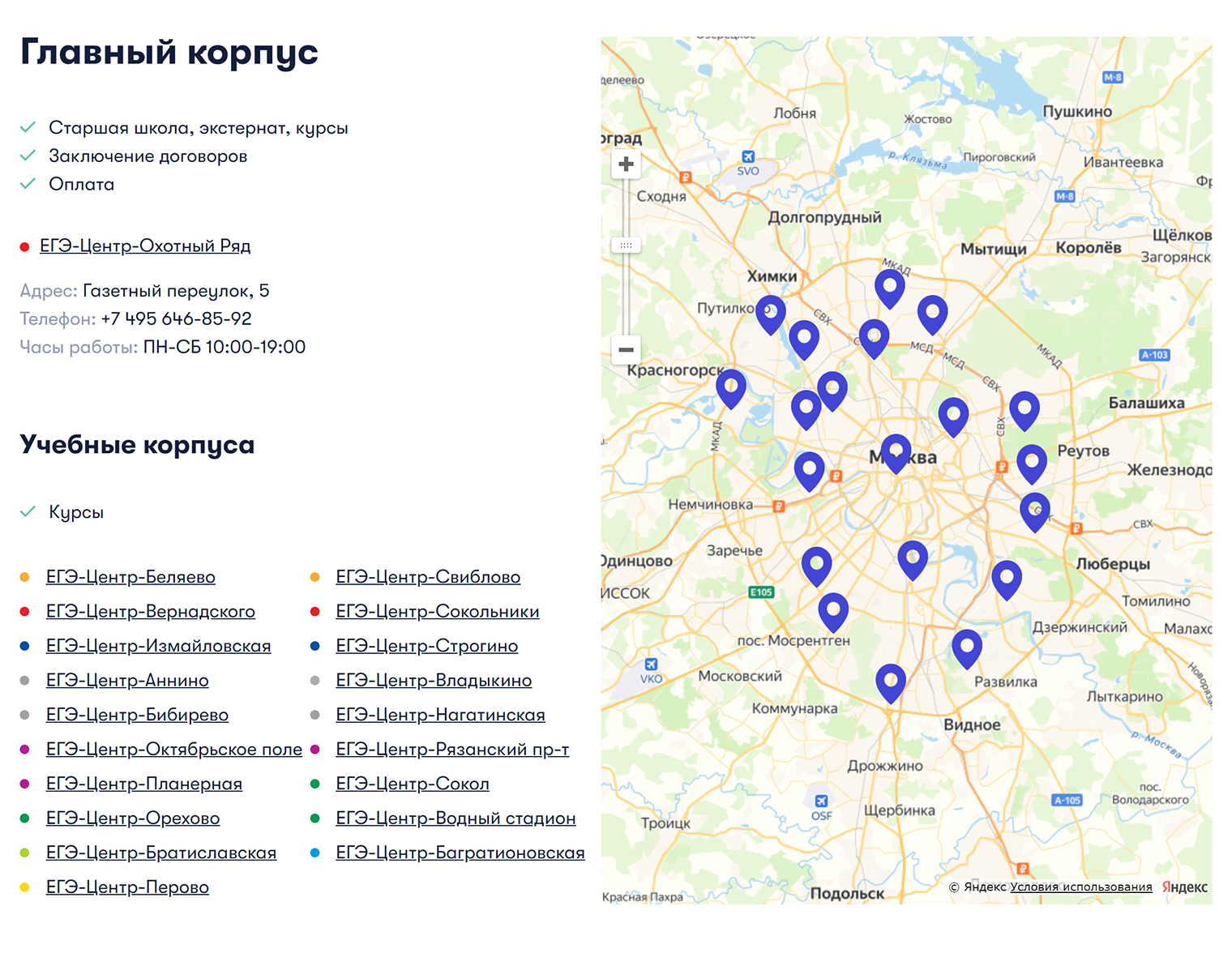This screenshot has width=1232, height=953.
Task: Zoom in the map with plus button
Action: coord(626,165)
